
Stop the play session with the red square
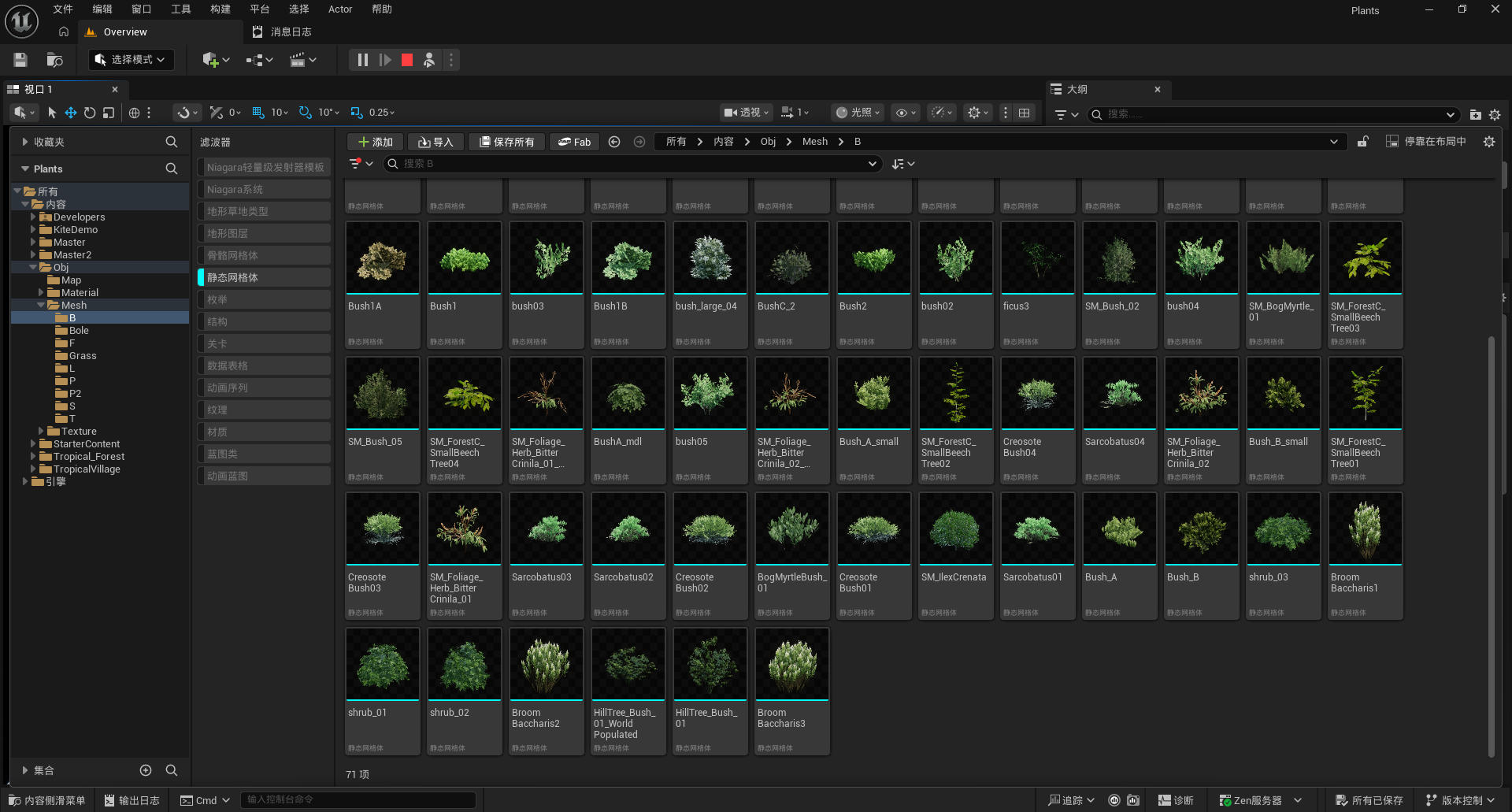pyautogui.click(x=407, y=60)
